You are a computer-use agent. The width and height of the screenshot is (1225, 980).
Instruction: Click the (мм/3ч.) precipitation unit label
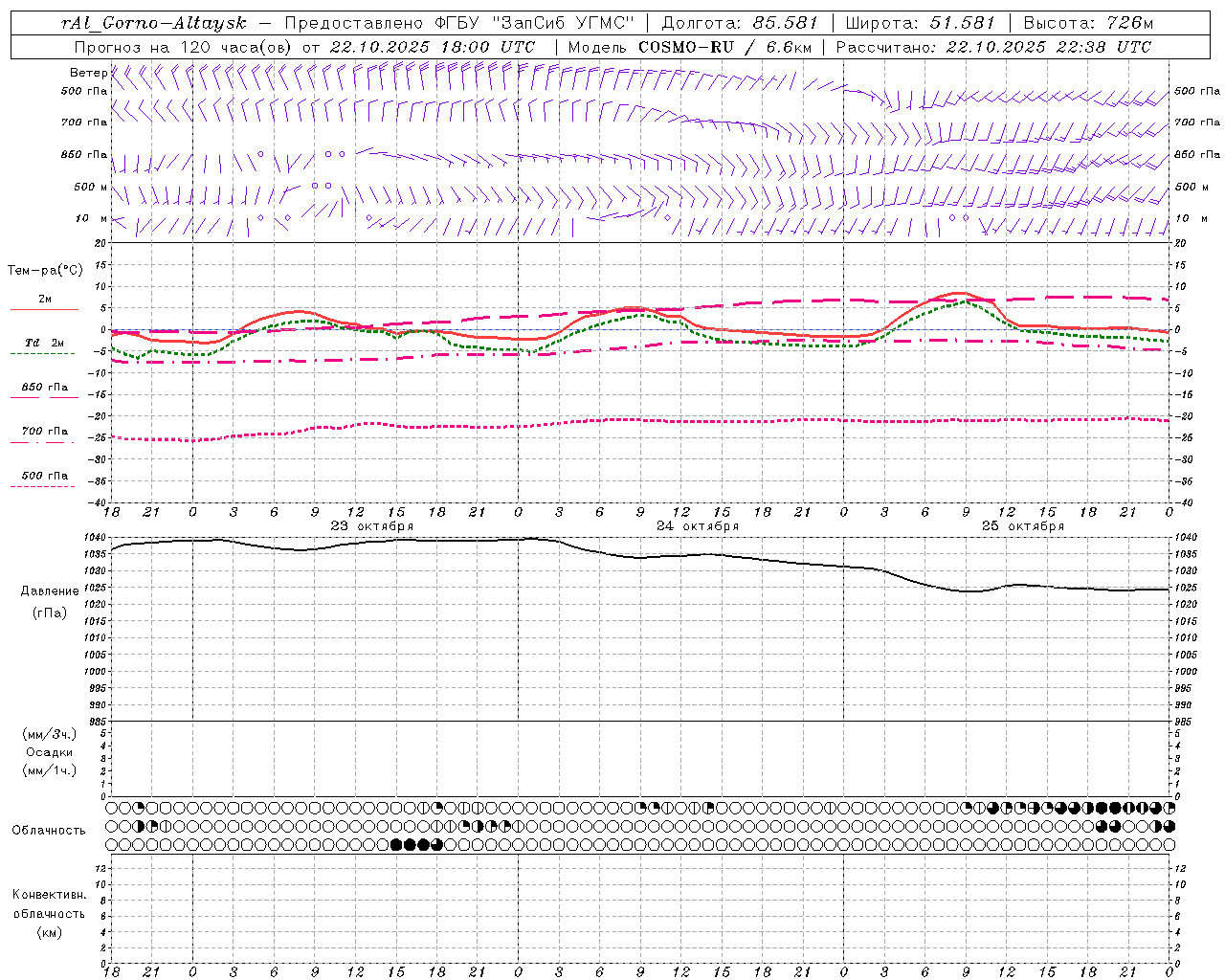50,734
